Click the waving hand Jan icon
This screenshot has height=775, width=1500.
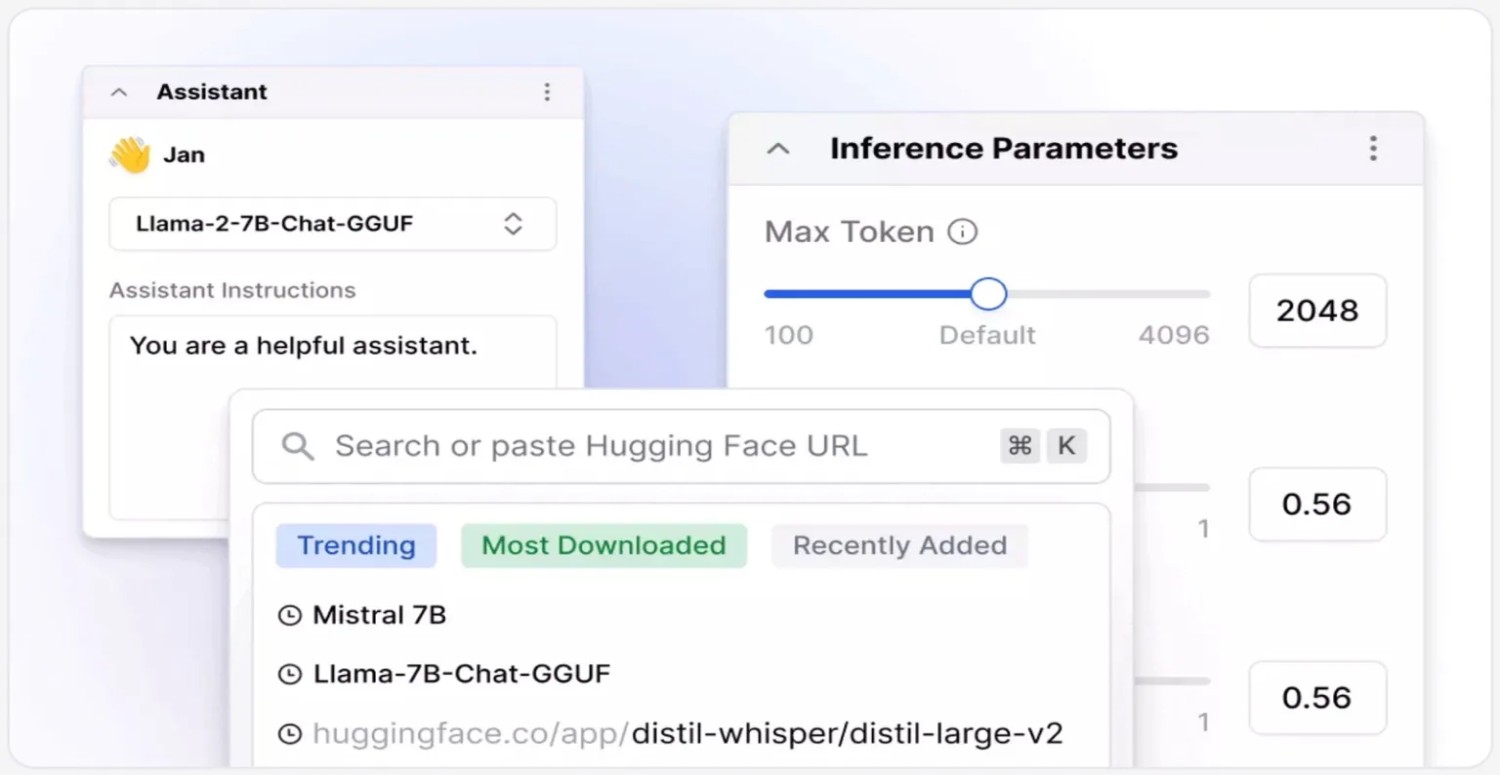click(130, 155)
